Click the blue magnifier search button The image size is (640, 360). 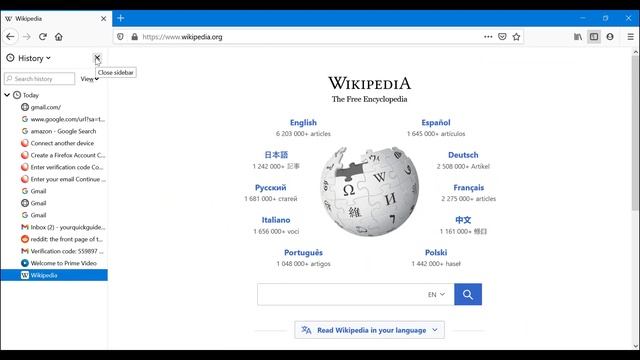pyautogui.click(x=468, y=294)
